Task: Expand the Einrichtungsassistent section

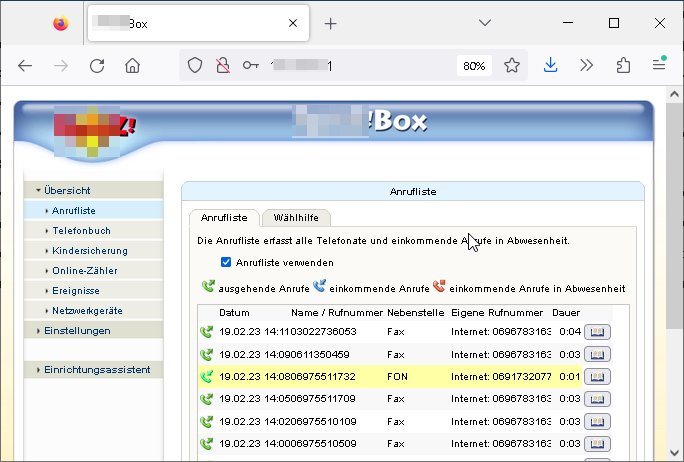Action: tap(93, 370)
